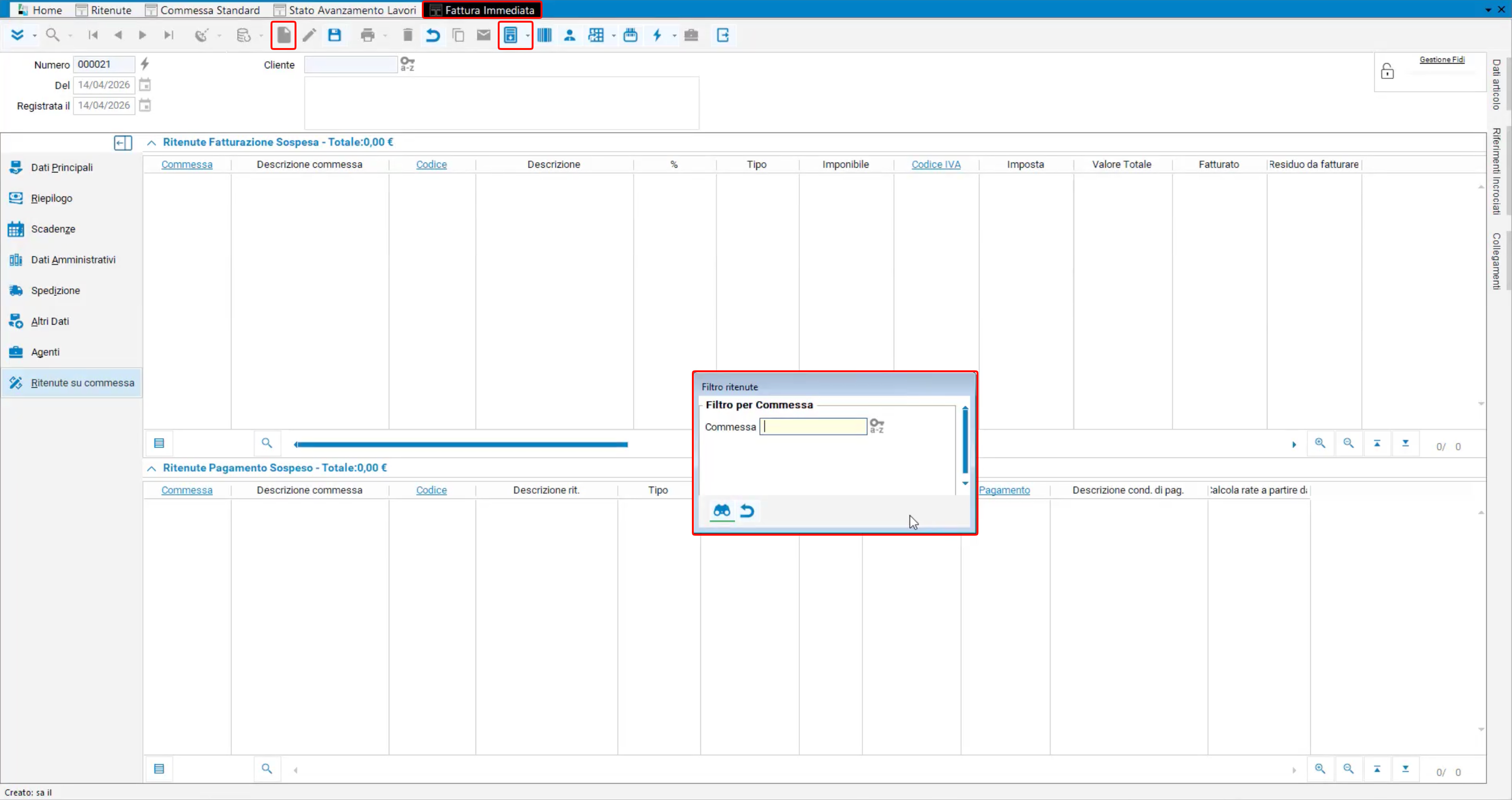This screenshot has width=1512, height=800.
Task: Open the calendar picker for Registrata il date
Action: (x=145, y=105)
